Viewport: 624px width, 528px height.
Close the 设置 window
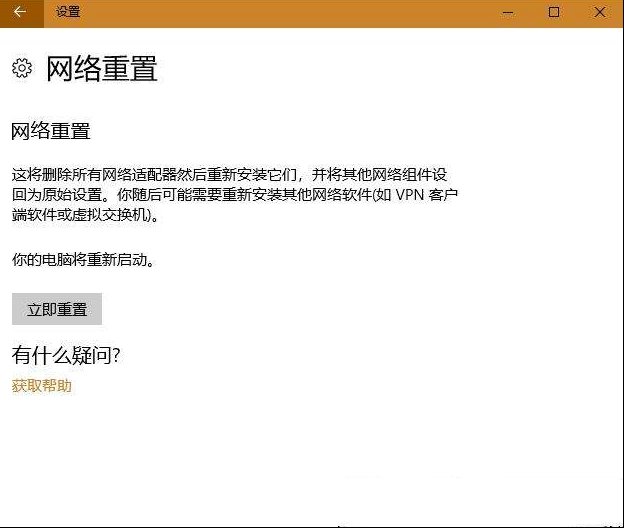click(x=600, y=13)
